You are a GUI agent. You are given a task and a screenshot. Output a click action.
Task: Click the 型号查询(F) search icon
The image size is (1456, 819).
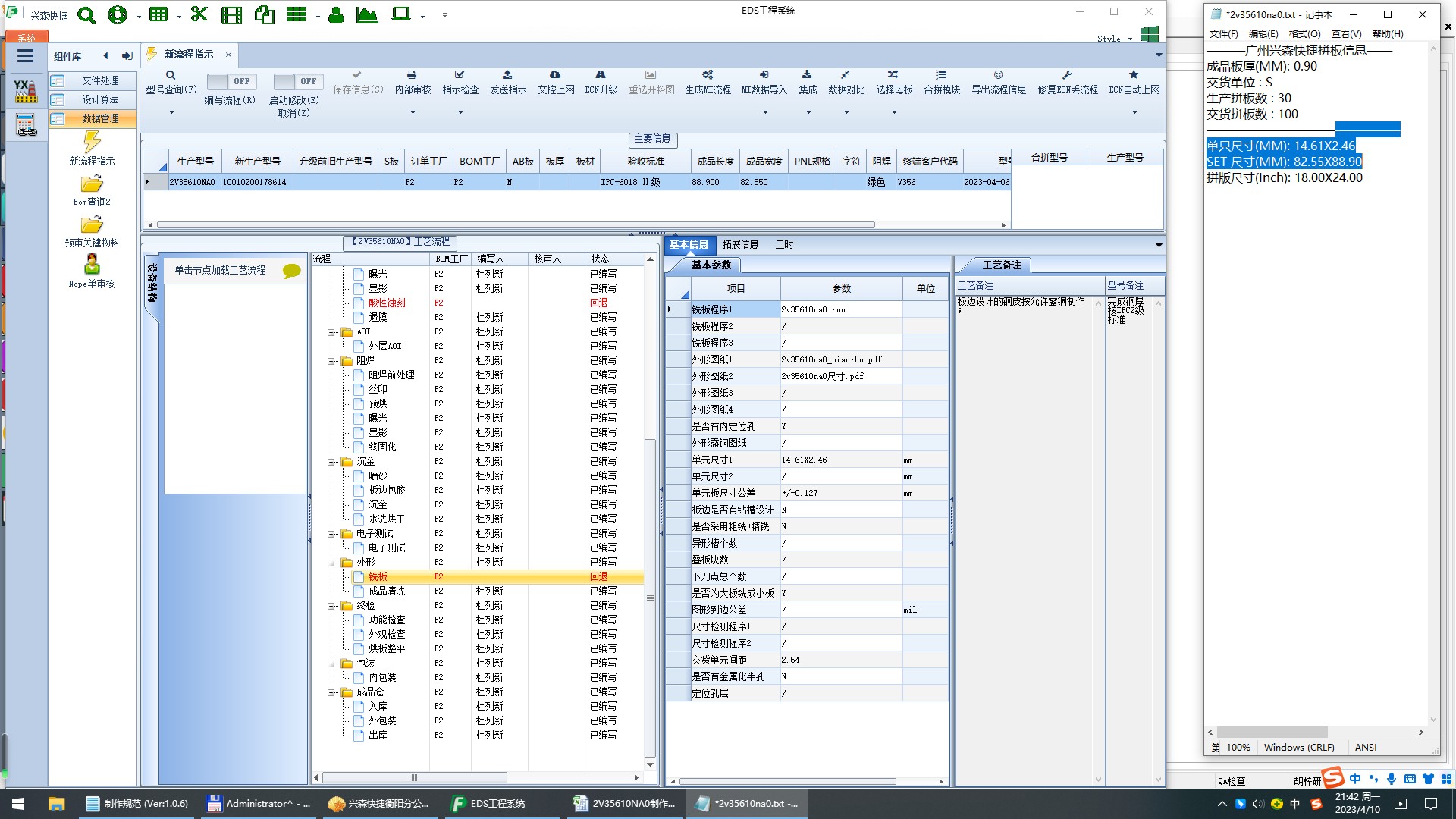click(x=171, y=75)
